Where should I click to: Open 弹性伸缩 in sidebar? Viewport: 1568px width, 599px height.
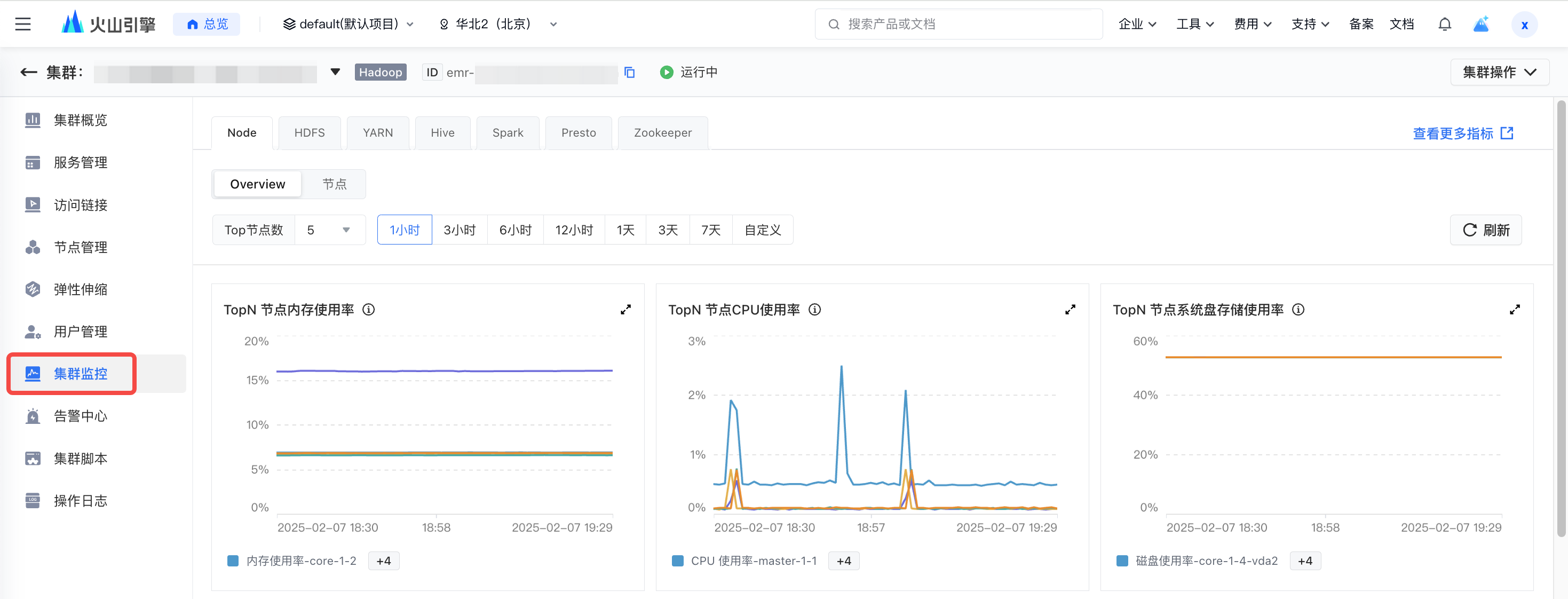click(81, 289)
